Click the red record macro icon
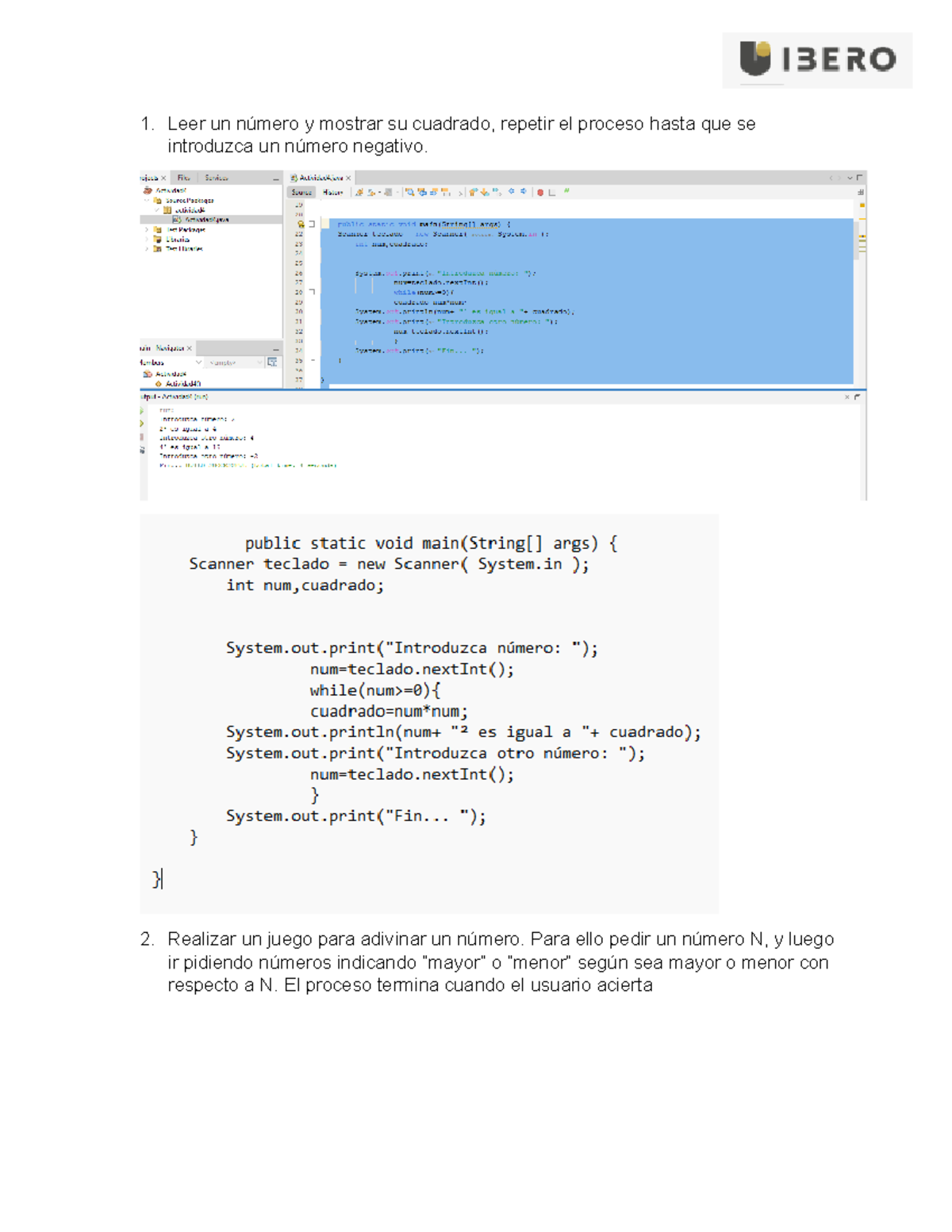The width and height of the screenshot is (952, 1232). tap(540, 192)
